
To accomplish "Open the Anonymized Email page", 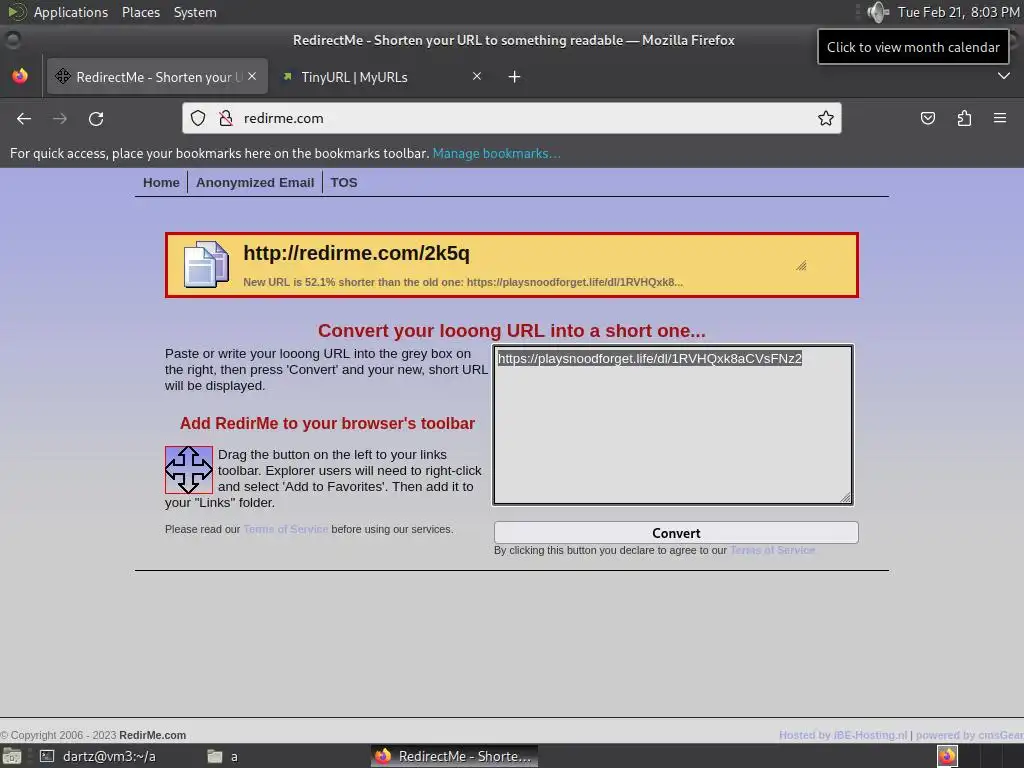I will point(255,183).
